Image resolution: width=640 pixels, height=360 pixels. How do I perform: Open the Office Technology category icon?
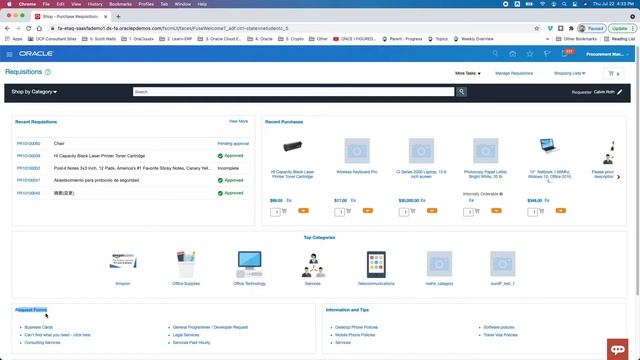pos(249,264)
